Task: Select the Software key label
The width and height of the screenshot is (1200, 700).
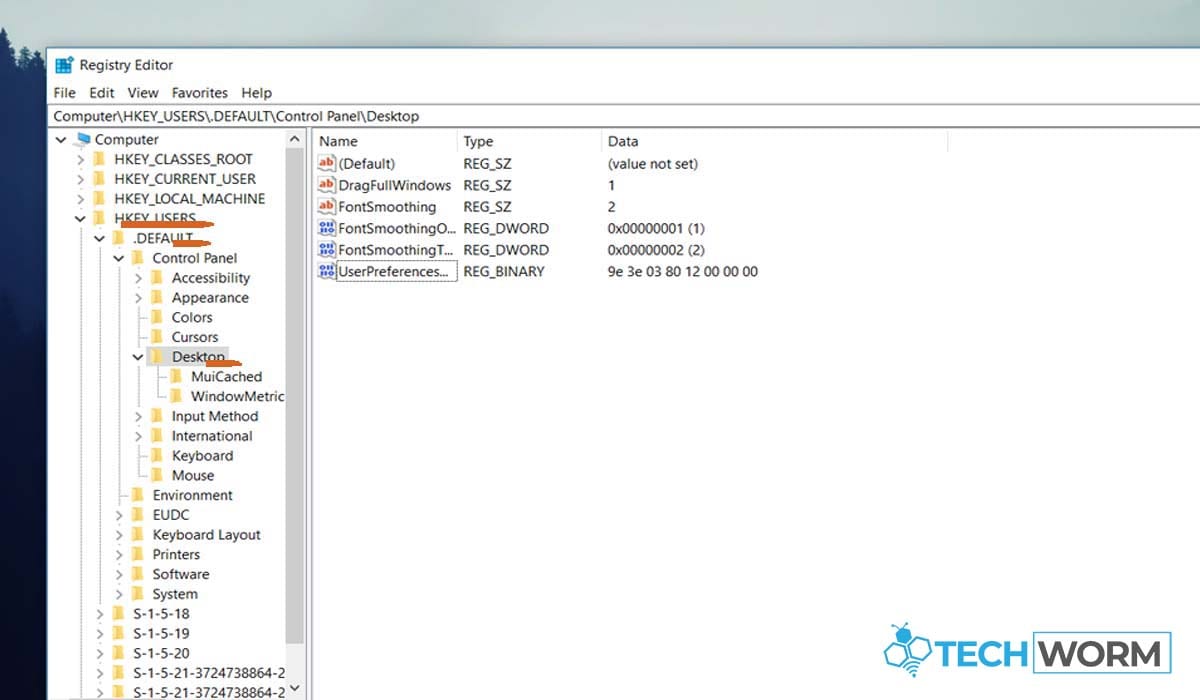Action: 181,574
